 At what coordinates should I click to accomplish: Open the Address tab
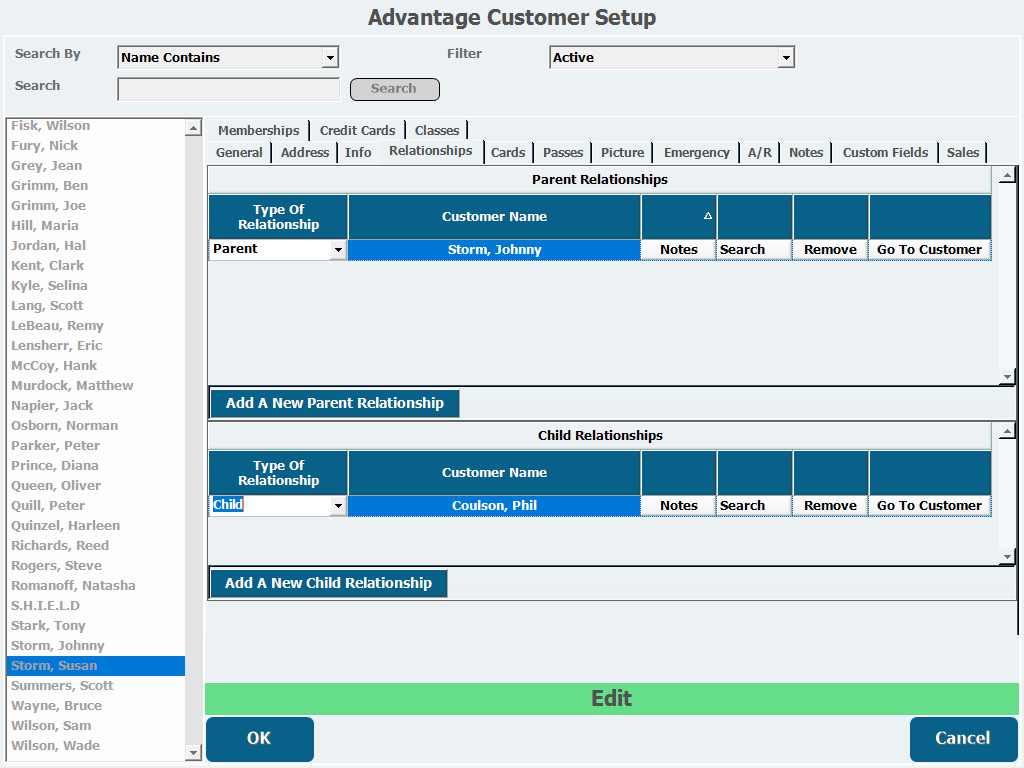coord(305,152)
